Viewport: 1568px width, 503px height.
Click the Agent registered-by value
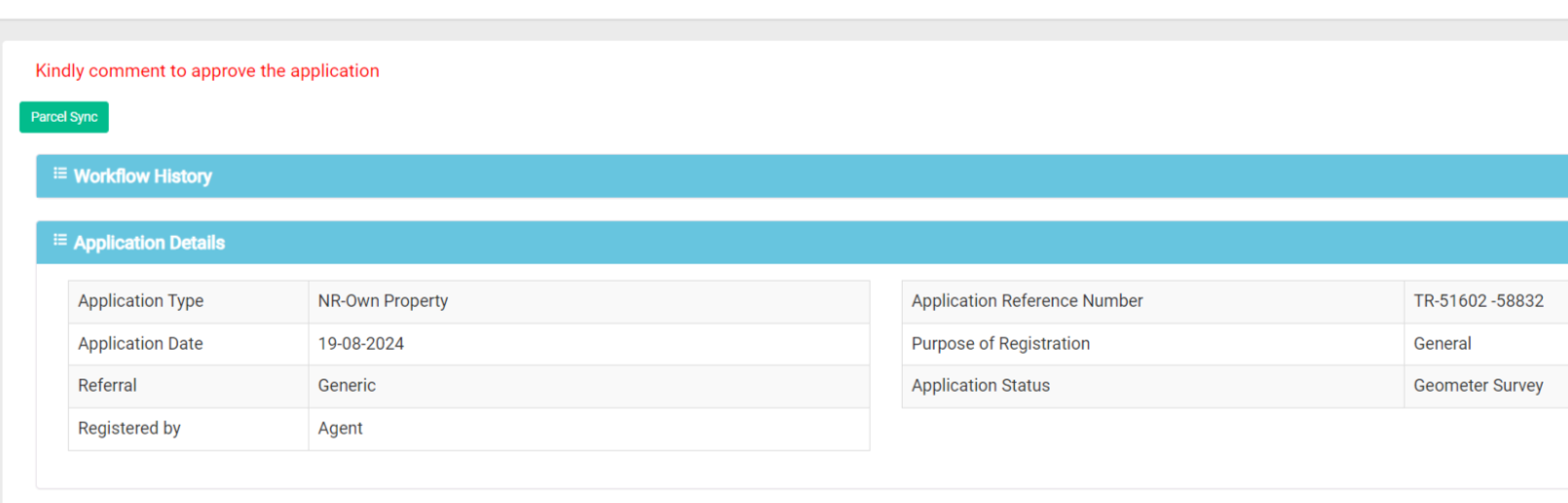[340, 428]
